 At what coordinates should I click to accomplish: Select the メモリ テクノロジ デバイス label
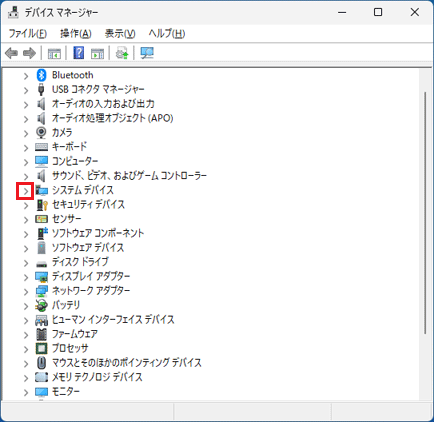[97, 377]
